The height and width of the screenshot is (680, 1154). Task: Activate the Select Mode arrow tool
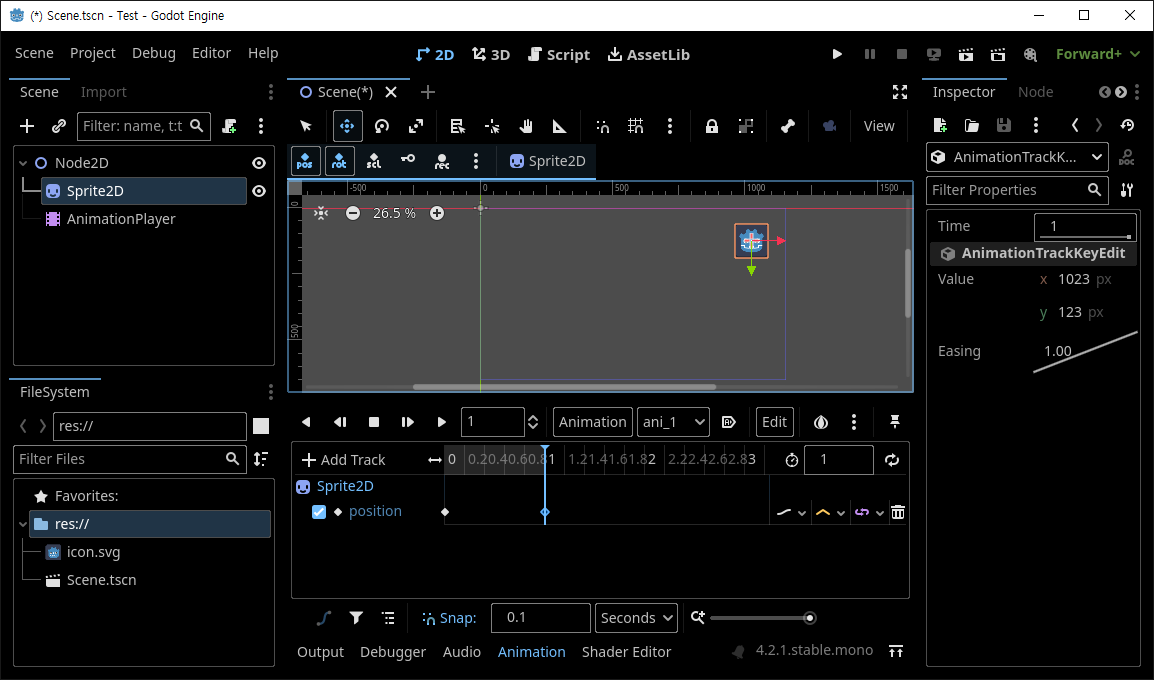click(x=306, y=126)
